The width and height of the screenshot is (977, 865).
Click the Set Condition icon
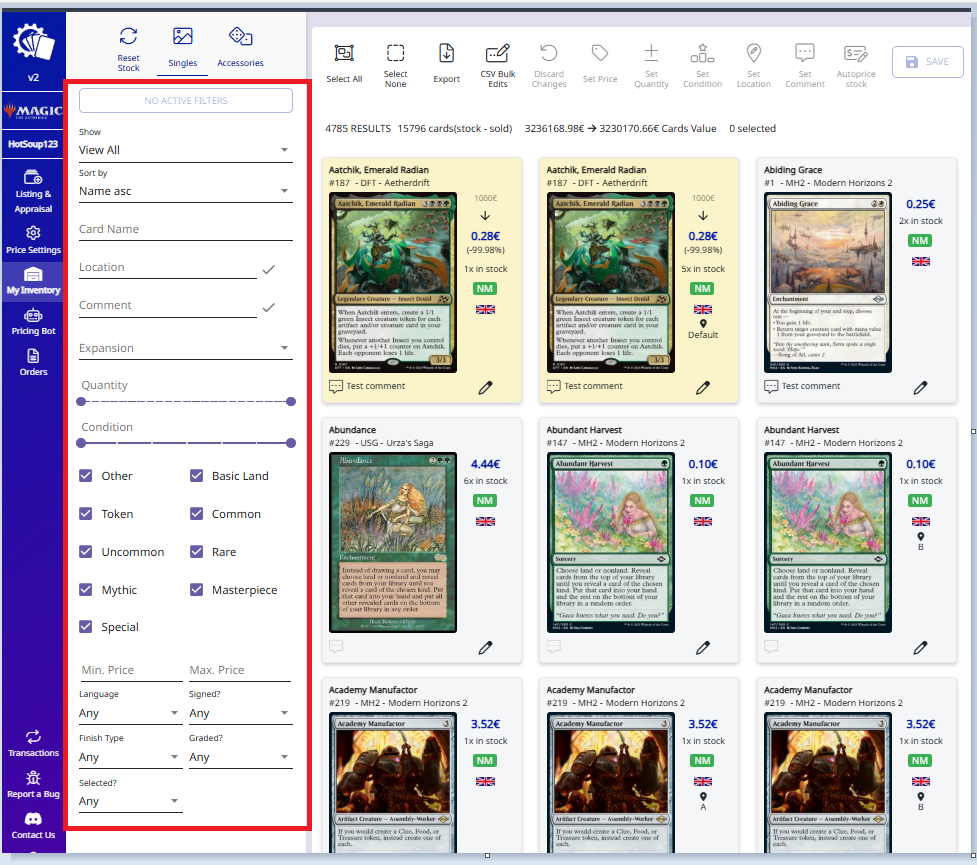pos(702,53)
